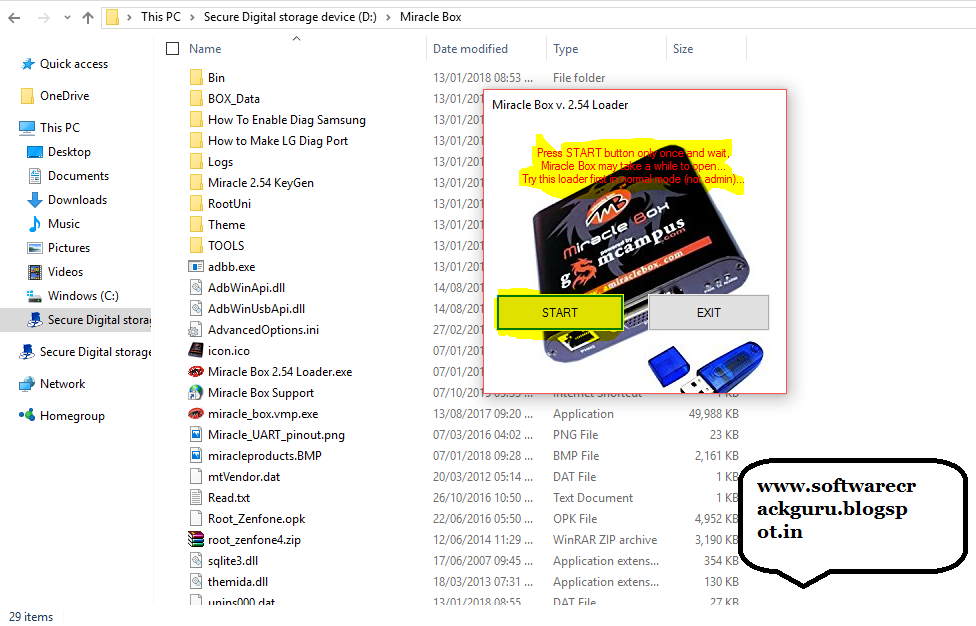This screenshot has height=626, width=976.
Task: Open Music in navigation pane
Action: tap(54, 223)
